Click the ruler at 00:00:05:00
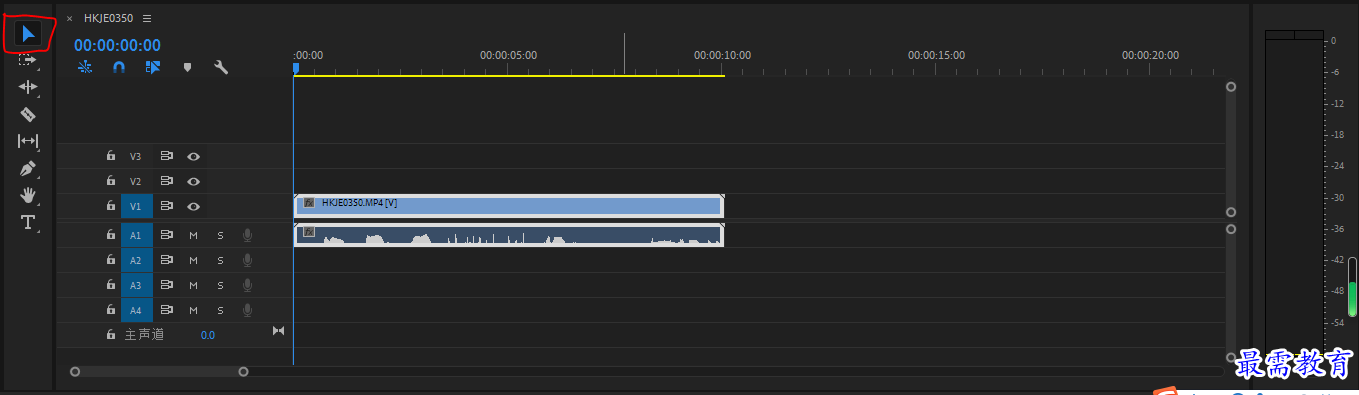 click(x=508, y=55)
